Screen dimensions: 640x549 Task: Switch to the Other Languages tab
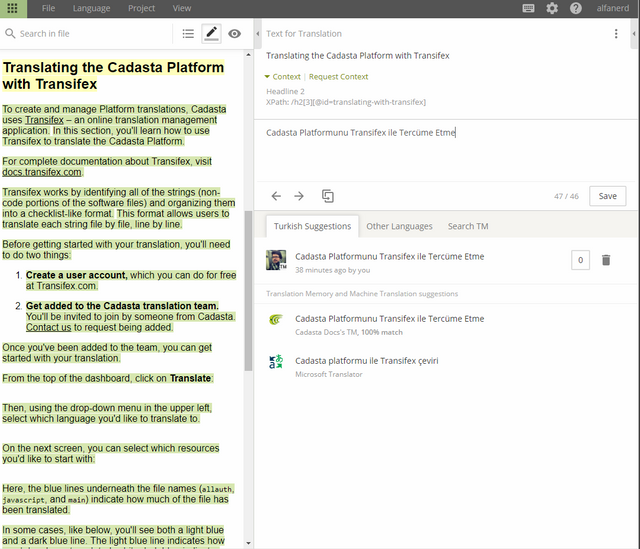point(399,226)
